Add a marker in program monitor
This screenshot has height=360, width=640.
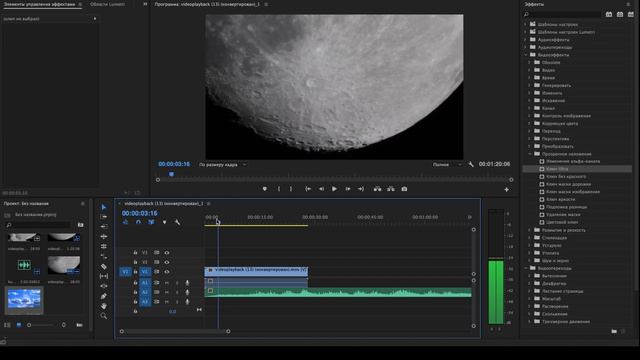[x=264, y=189]
